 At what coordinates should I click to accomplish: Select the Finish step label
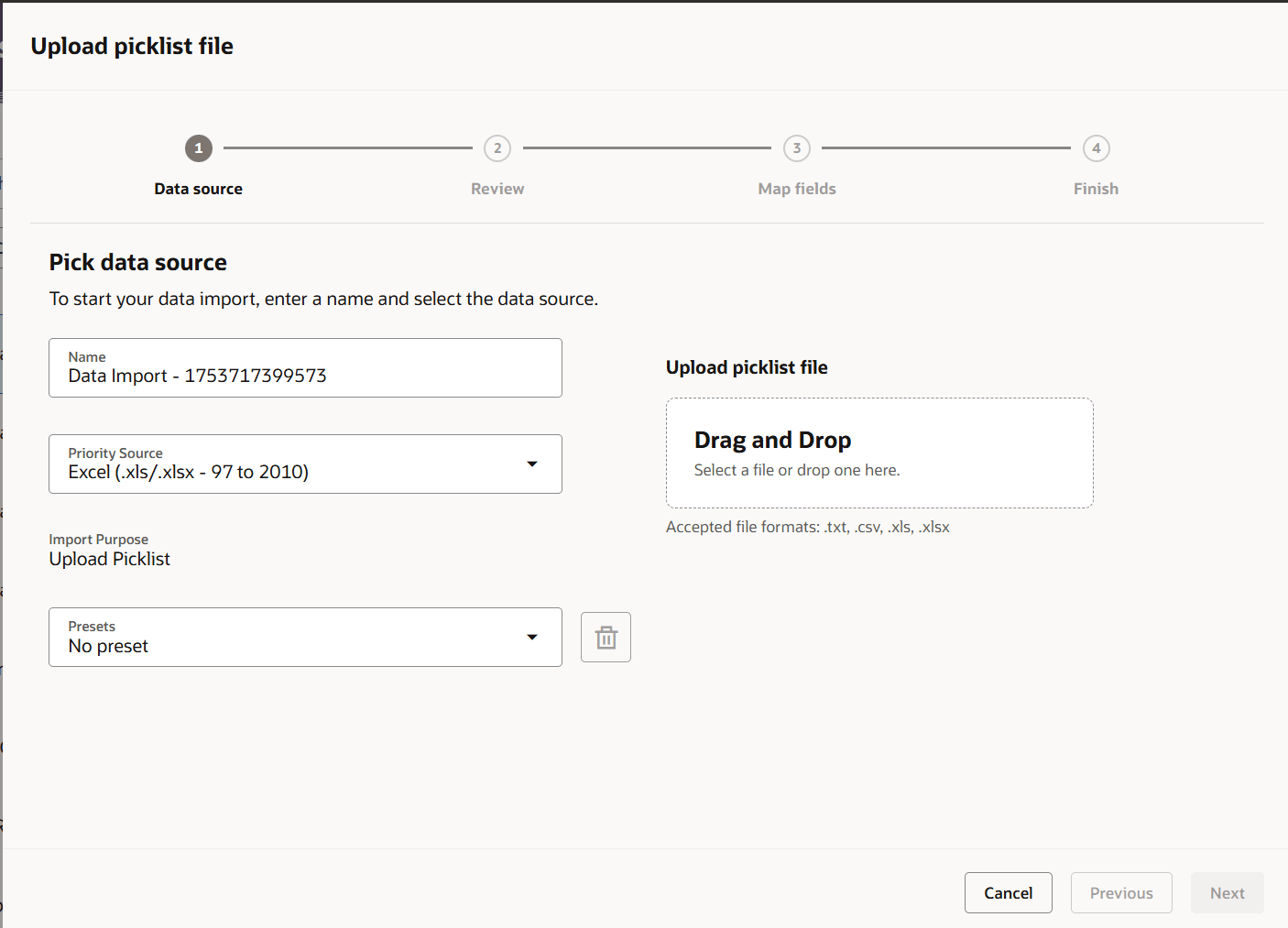point(1096,189)
